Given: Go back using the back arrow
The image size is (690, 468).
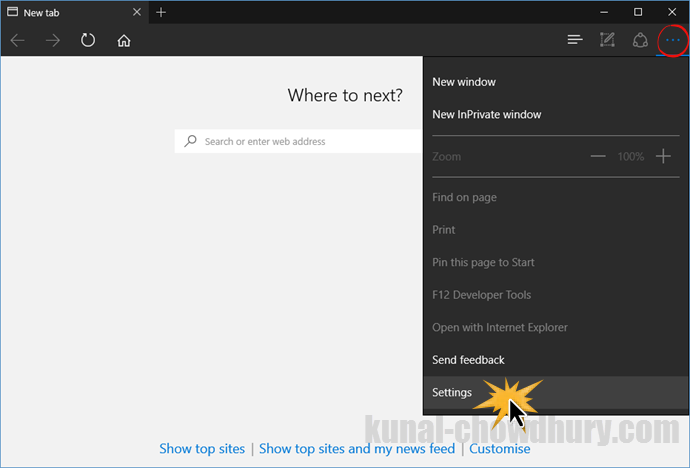Looking at the screenshot, I should (18, 40).
